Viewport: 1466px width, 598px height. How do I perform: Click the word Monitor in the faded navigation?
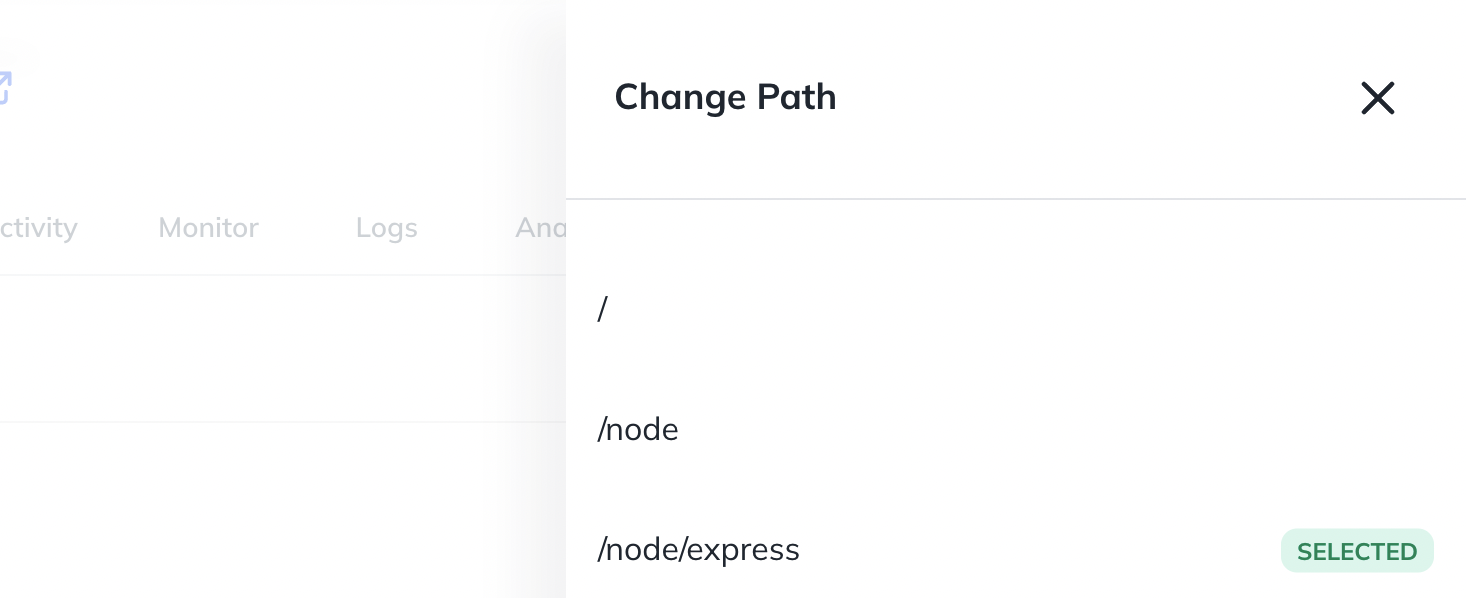(208, 228)
